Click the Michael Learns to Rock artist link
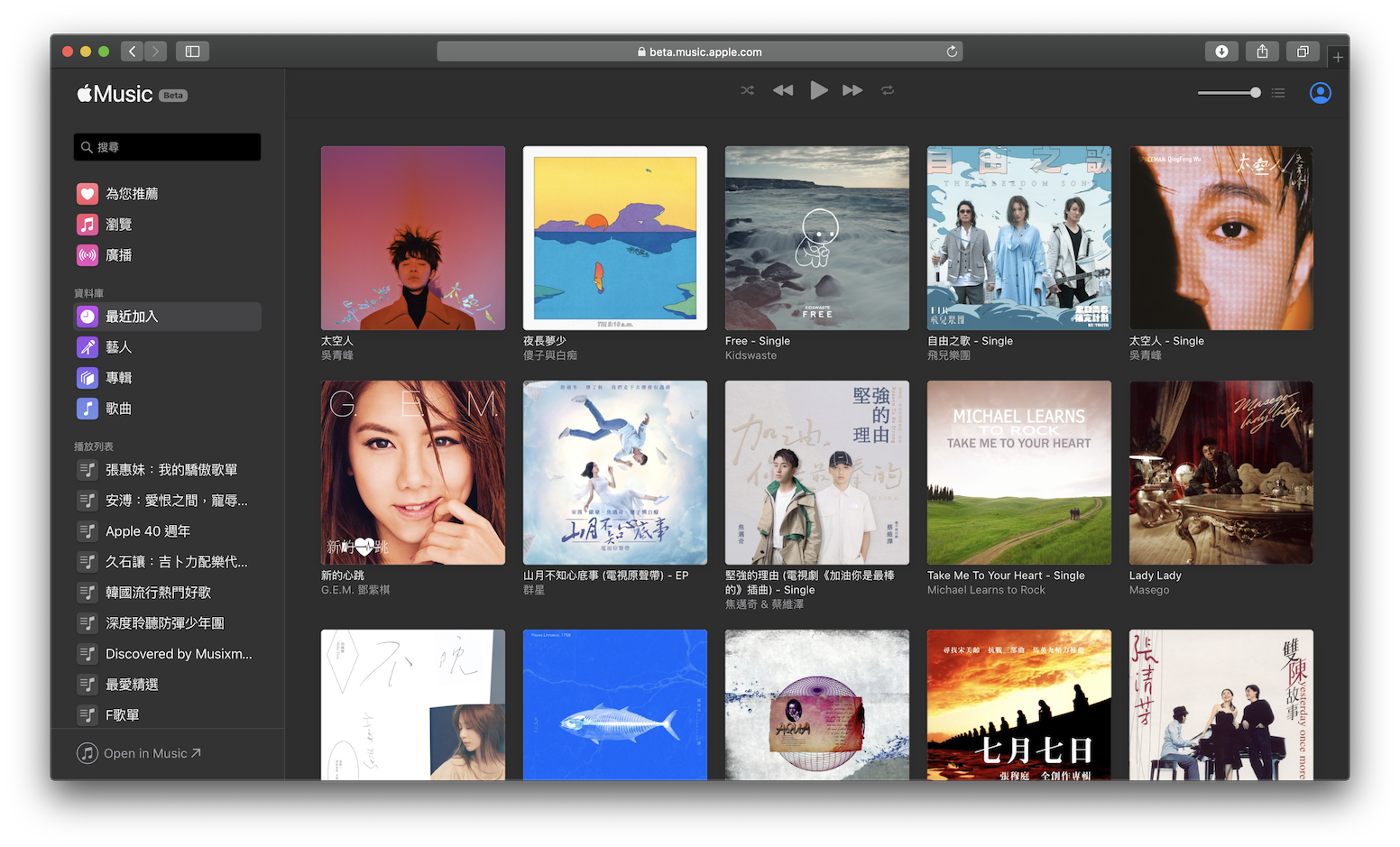The image size is (1400, 847). pyautogui.click(x=986, y=590)
